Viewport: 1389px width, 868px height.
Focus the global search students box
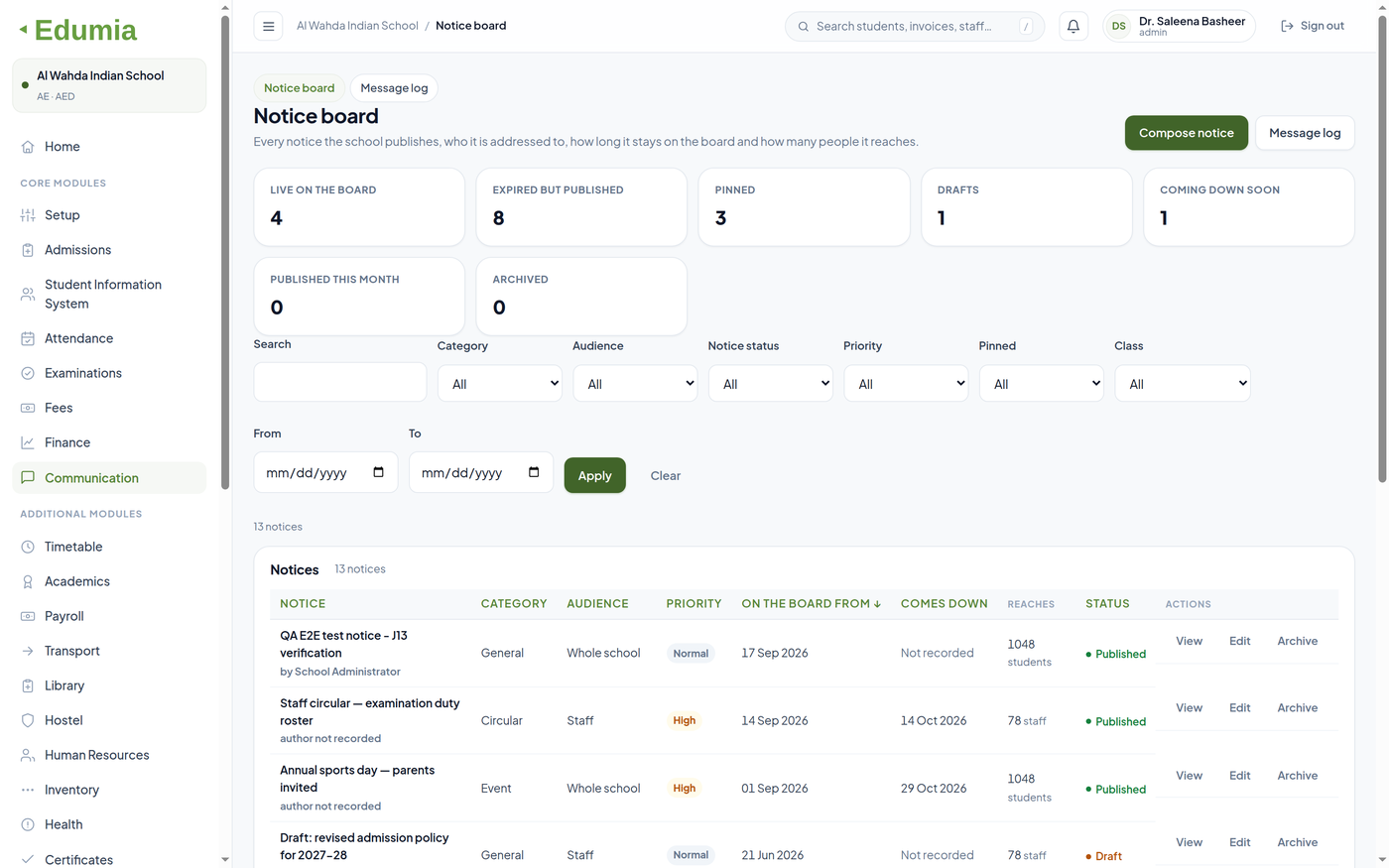(914, 26)
